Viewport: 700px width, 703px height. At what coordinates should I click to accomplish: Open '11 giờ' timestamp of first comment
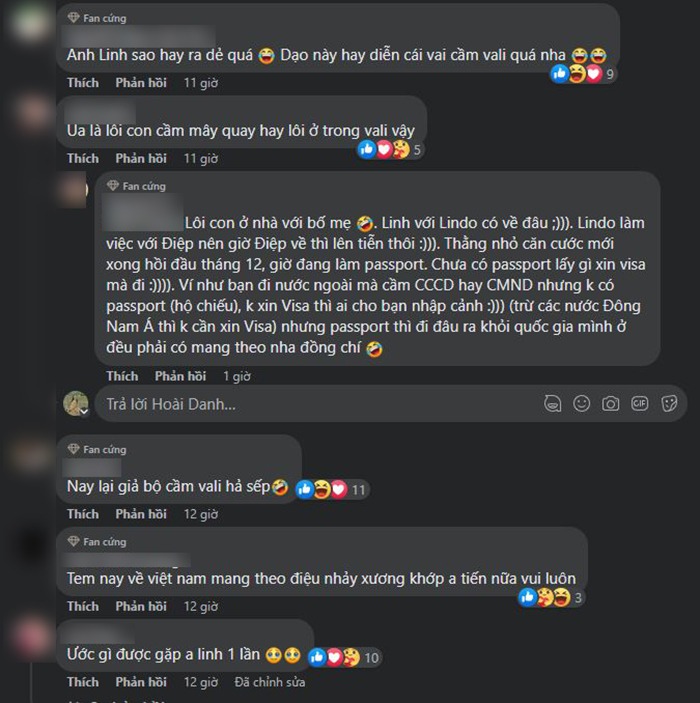pos(201,83)
